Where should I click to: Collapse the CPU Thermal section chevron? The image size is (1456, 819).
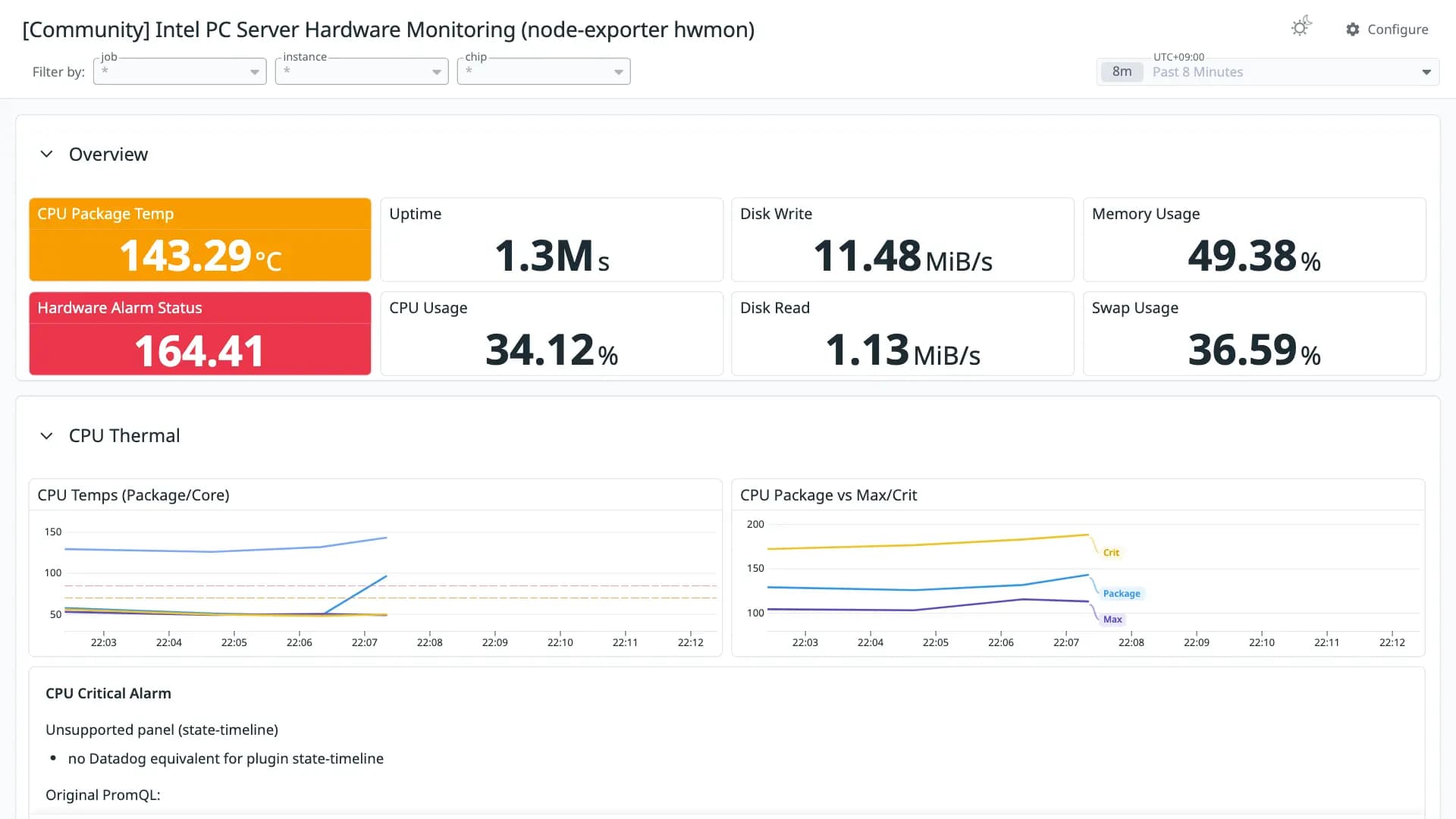point(46,436)
